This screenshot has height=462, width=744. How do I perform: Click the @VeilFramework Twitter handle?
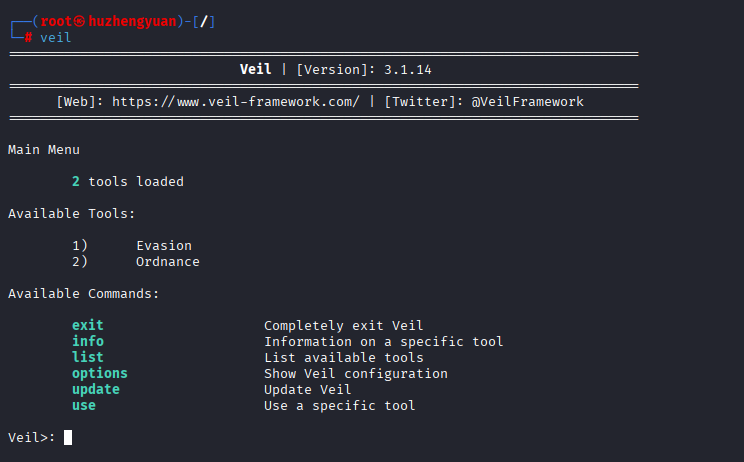(527, 102)
